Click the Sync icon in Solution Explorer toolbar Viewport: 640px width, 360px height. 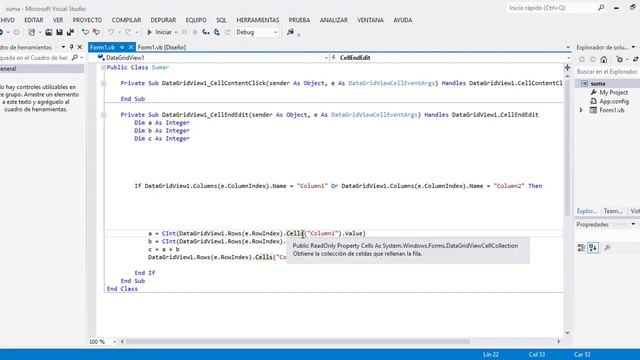[636, 60]
